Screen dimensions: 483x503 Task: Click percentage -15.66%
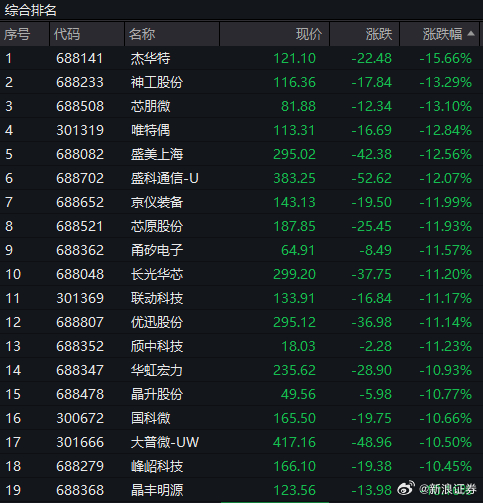click(446, 58)
